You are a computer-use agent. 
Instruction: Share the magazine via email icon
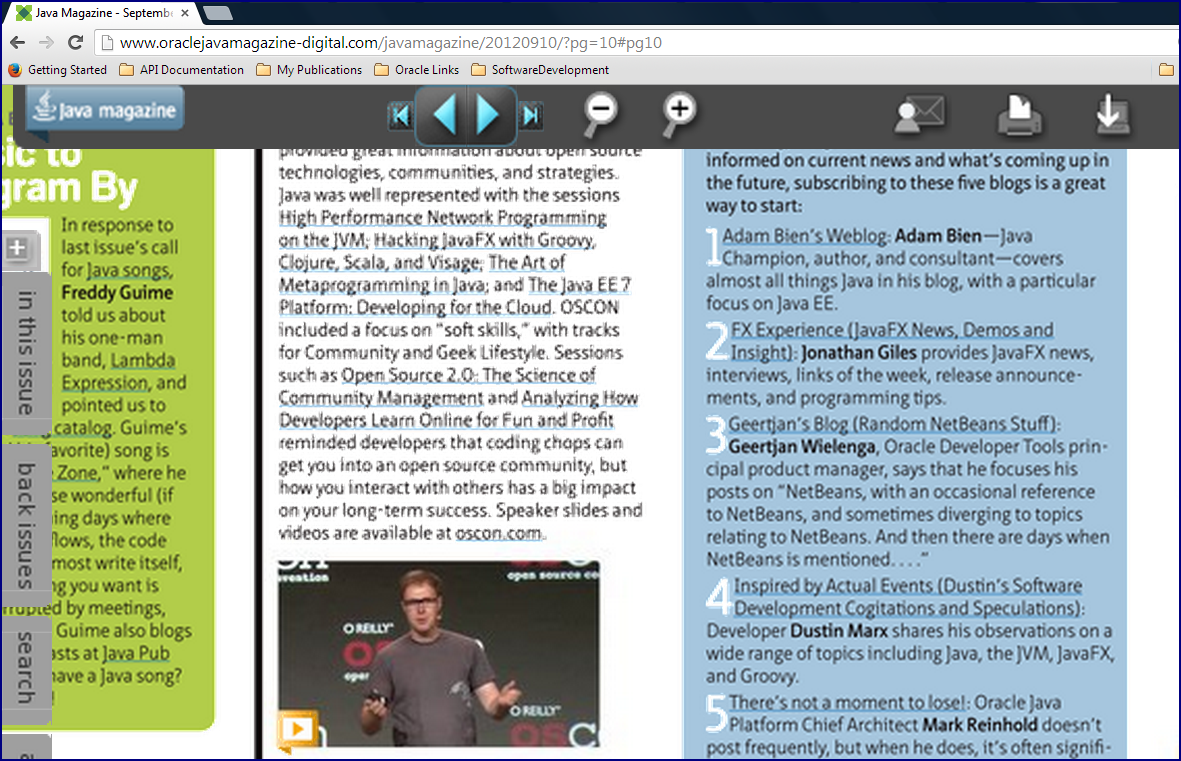(920, 115)
